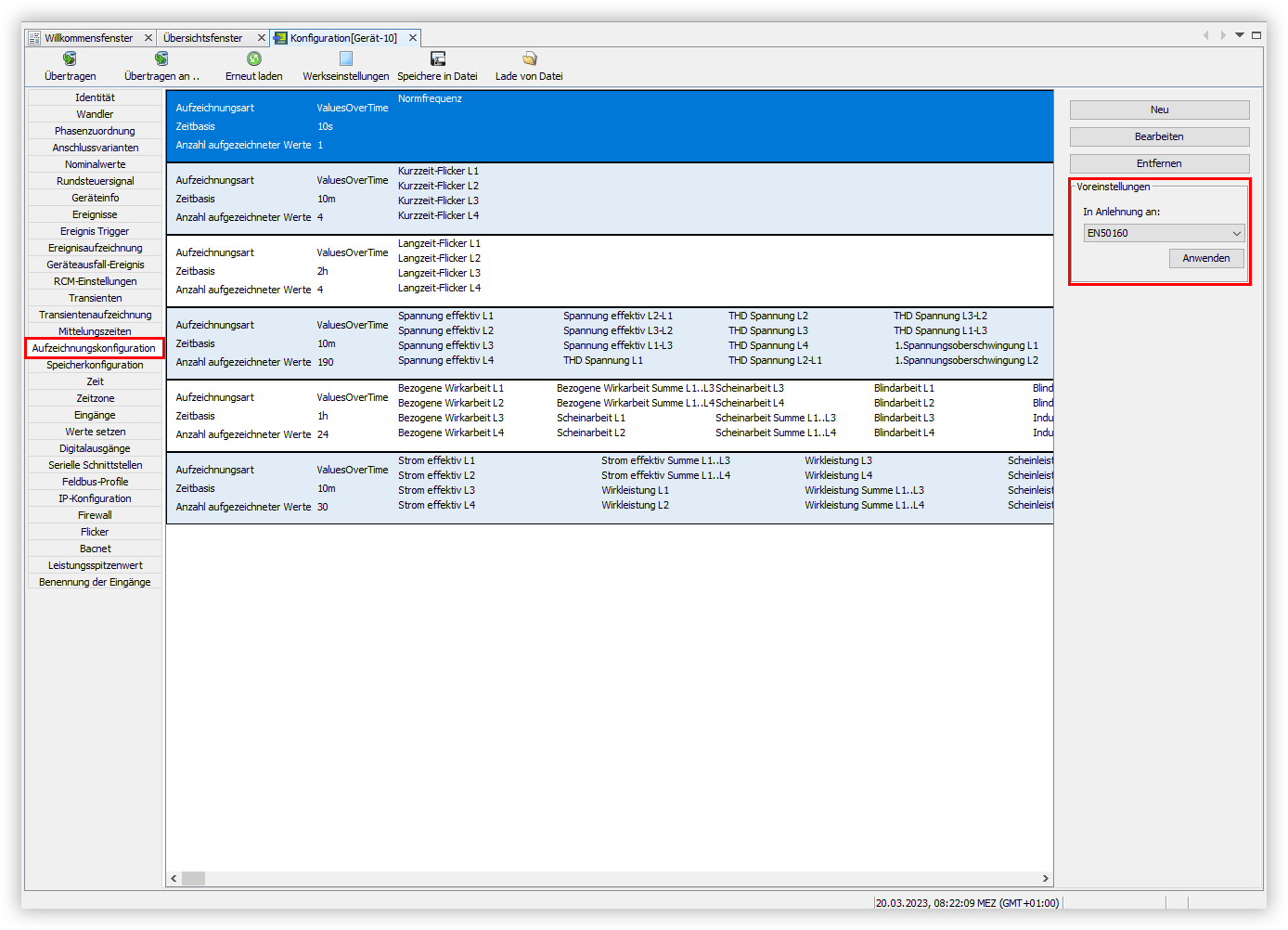The height and width of the screenshot is (930, 1288).
Task: Click the Neu button
Action: coord(1159,110)
